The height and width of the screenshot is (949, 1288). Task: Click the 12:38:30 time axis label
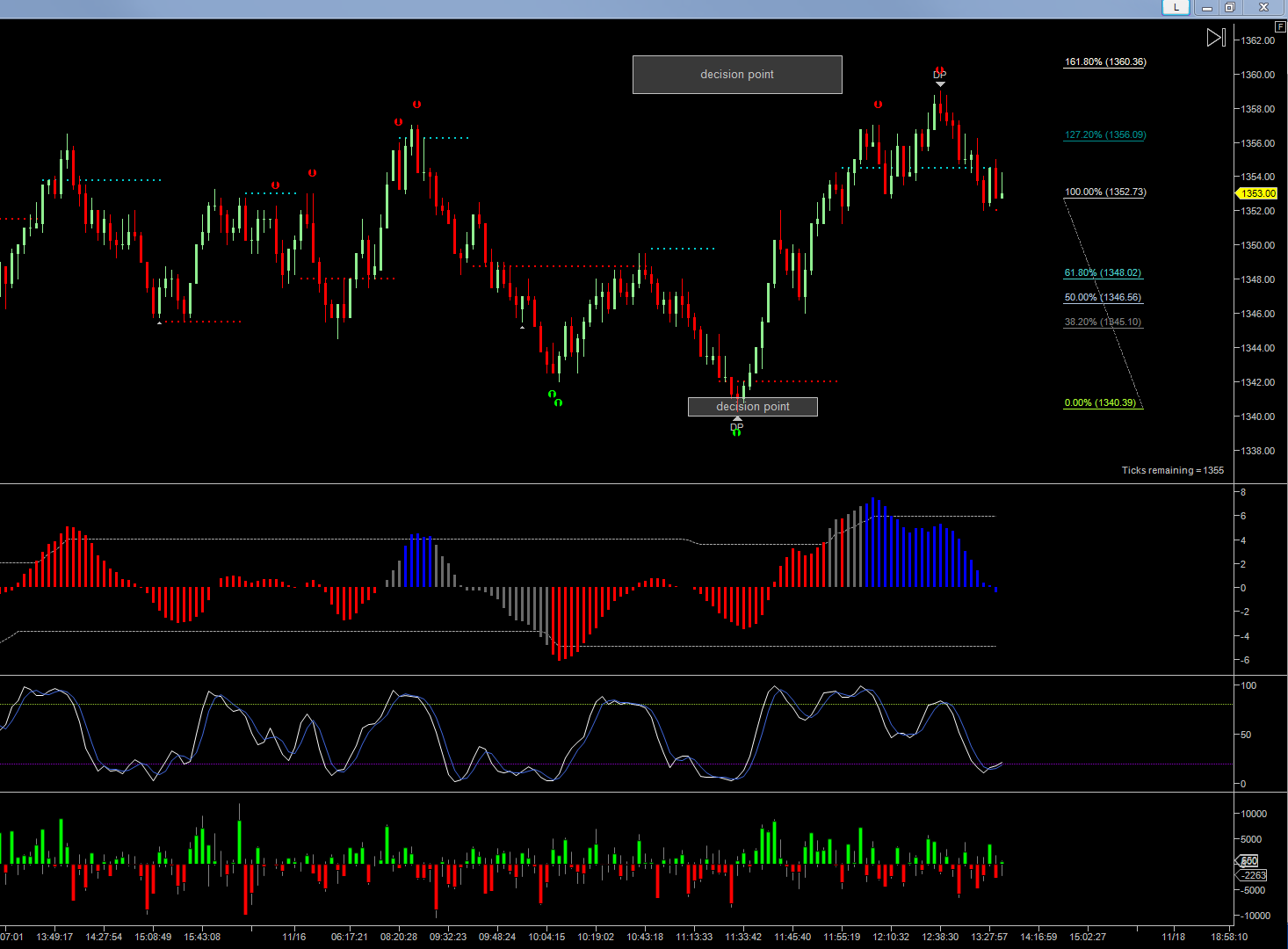tap(940, 937)
